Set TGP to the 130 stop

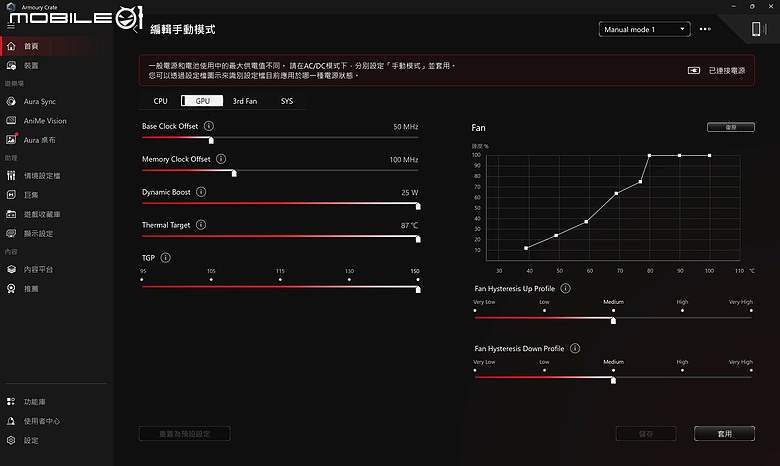[x=349, y=280]
